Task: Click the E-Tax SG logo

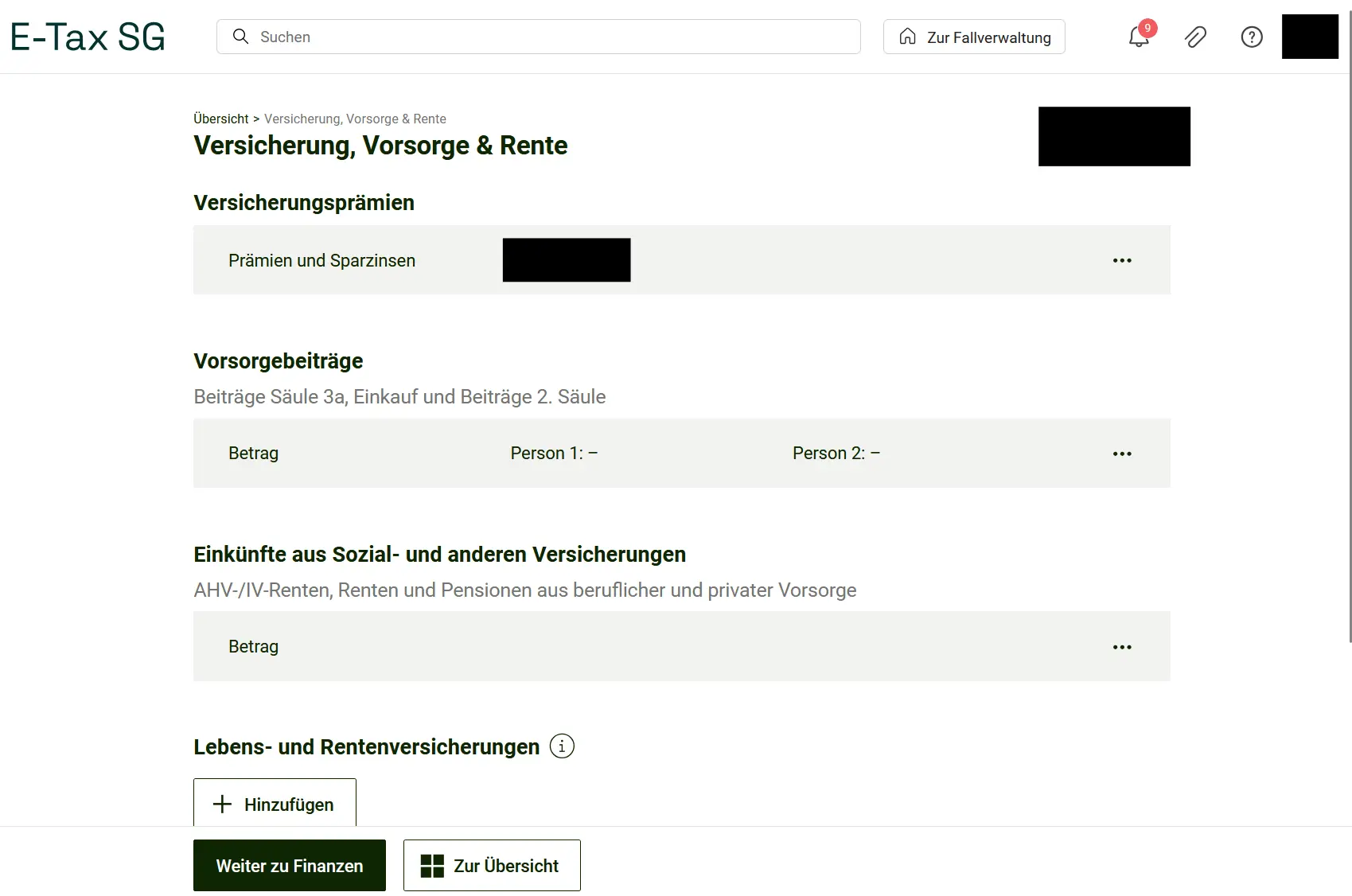Action: [x=88, y=37]
